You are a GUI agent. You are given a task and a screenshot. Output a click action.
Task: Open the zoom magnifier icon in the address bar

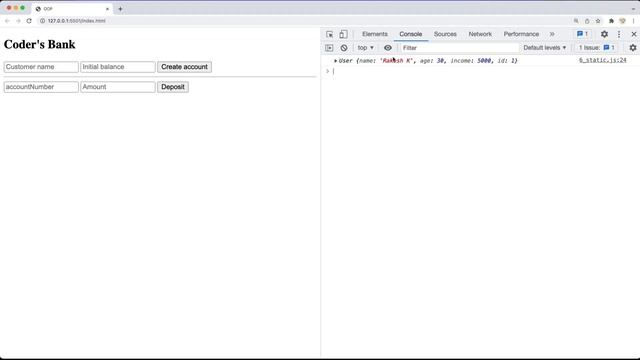[576, 21]
